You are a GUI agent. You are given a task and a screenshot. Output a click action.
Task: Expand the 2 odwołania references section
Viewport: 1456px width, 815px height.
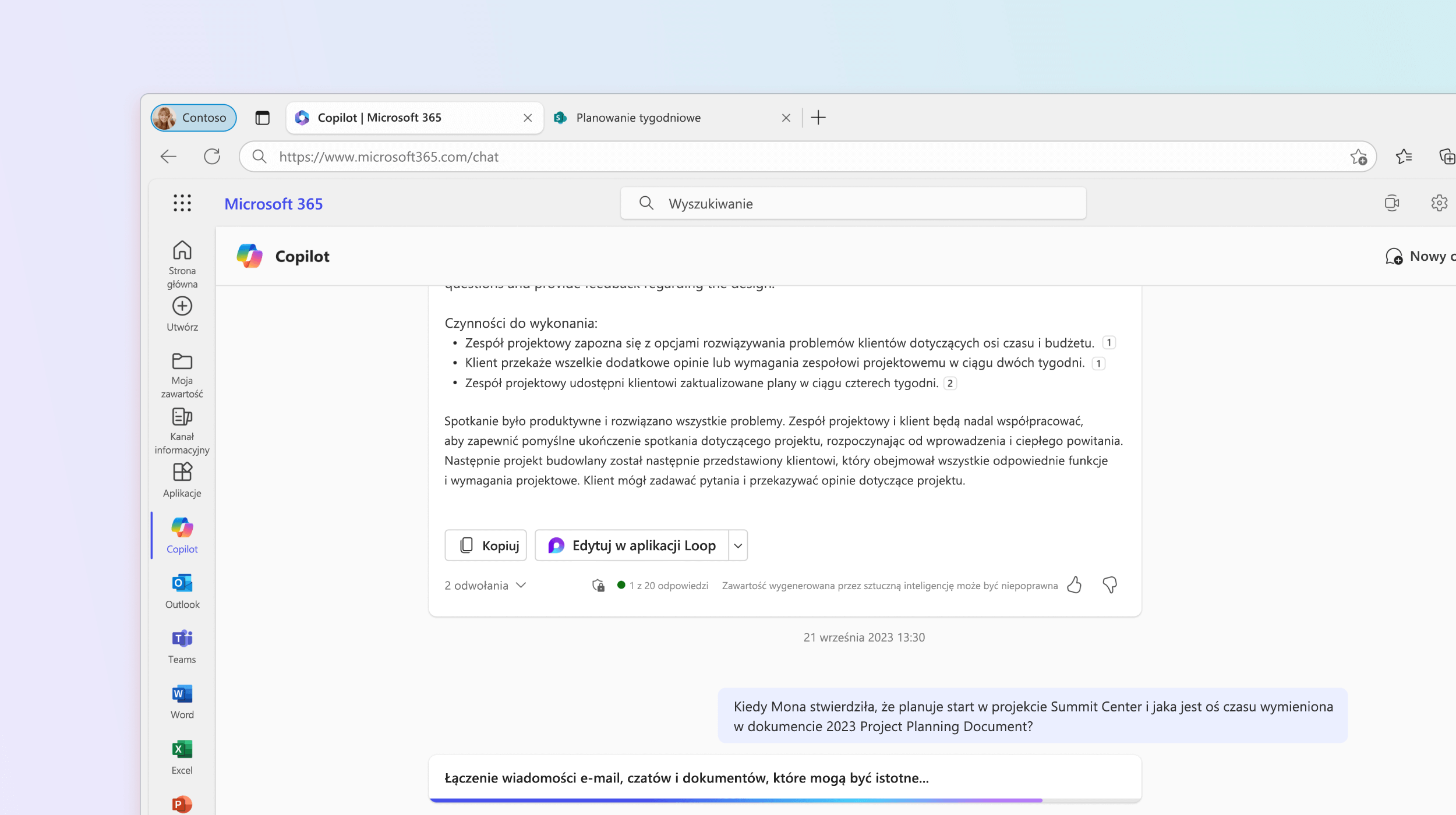(x=485, y=585)
